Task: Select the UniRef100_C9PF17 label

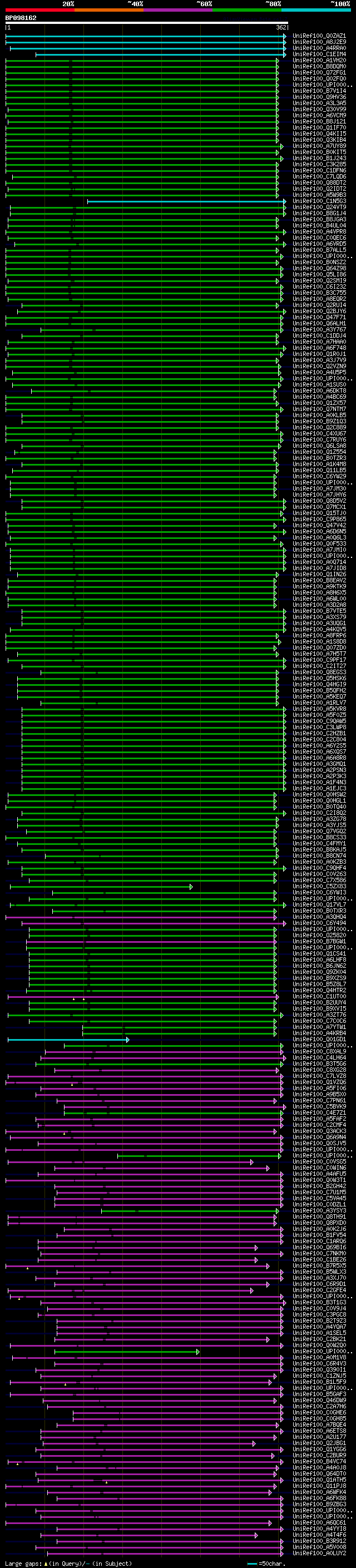Action: (319, 660)
